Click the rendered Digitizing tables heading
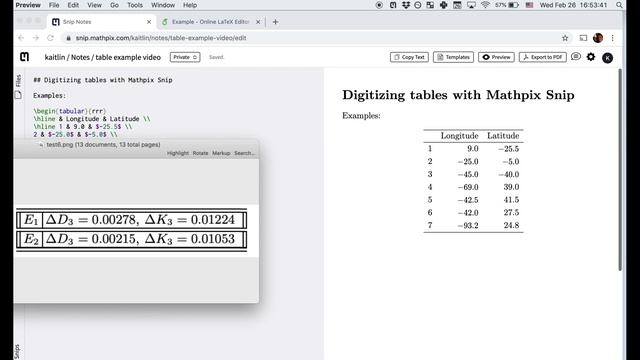Screen dimensions: 640x360 pyautogui.click(x=458, y=95)
